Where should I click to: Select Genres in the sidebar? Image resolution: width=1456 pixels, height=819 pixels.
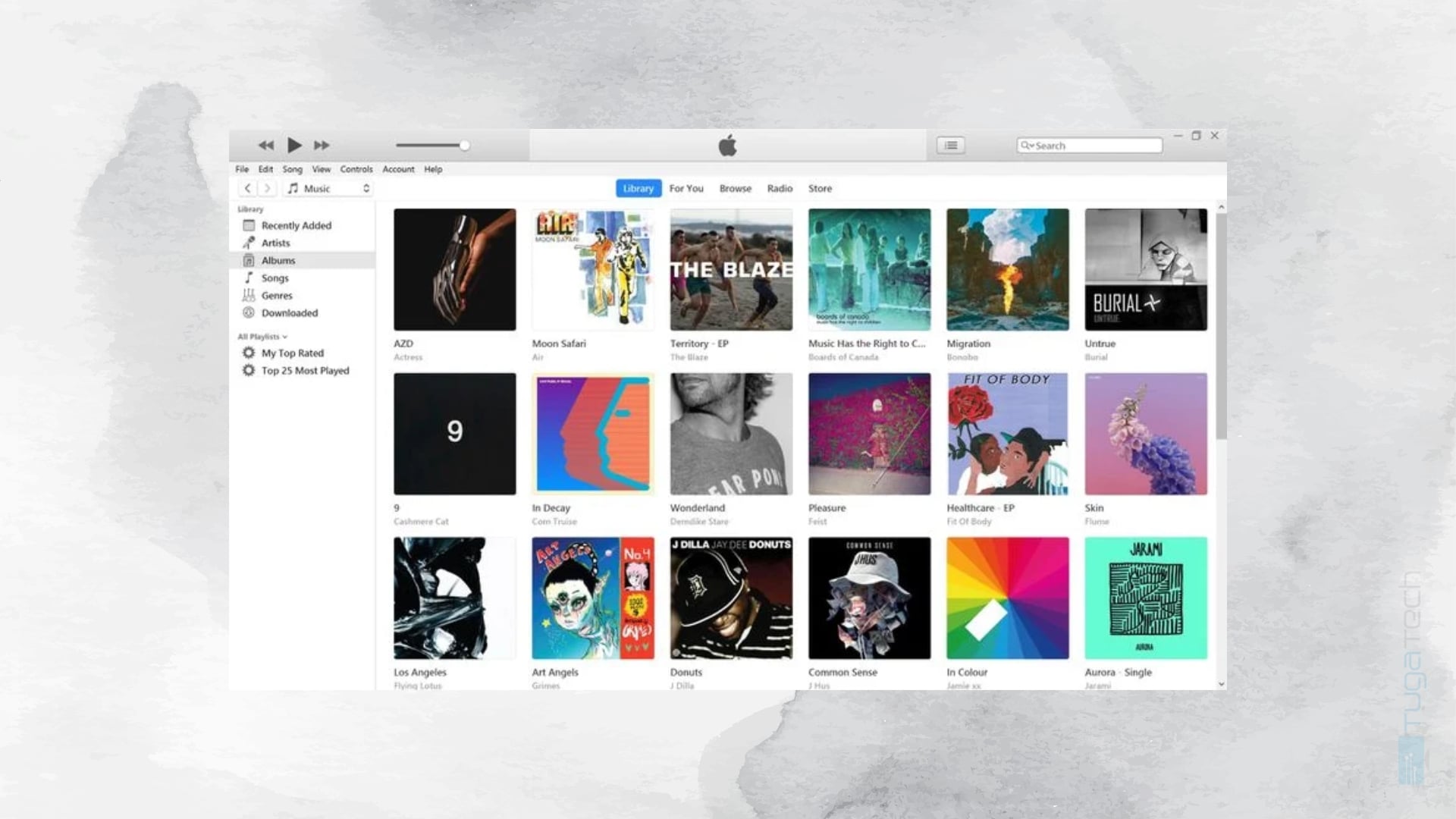(302, 295)
